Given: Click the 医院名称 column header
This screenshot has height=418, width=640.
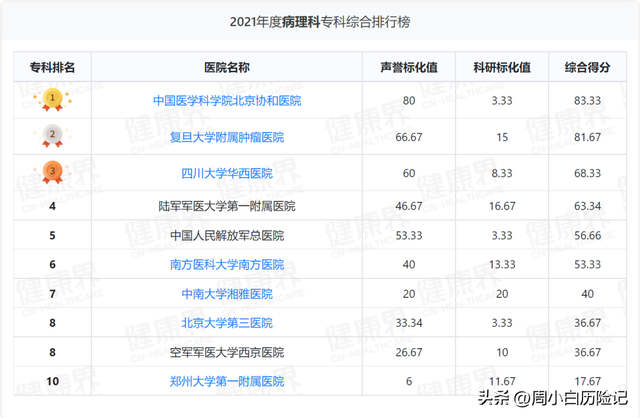Looking at the screenshot, I should click(x=227, y=67).
